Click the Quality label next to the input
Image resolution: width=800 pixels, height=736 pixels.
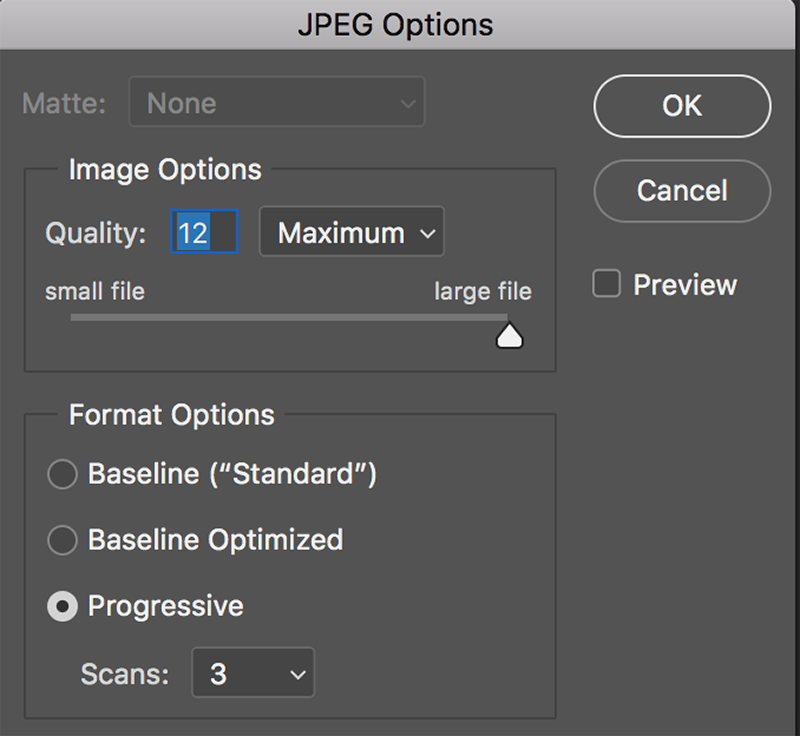pyautogui.click(x=95, y=232)
